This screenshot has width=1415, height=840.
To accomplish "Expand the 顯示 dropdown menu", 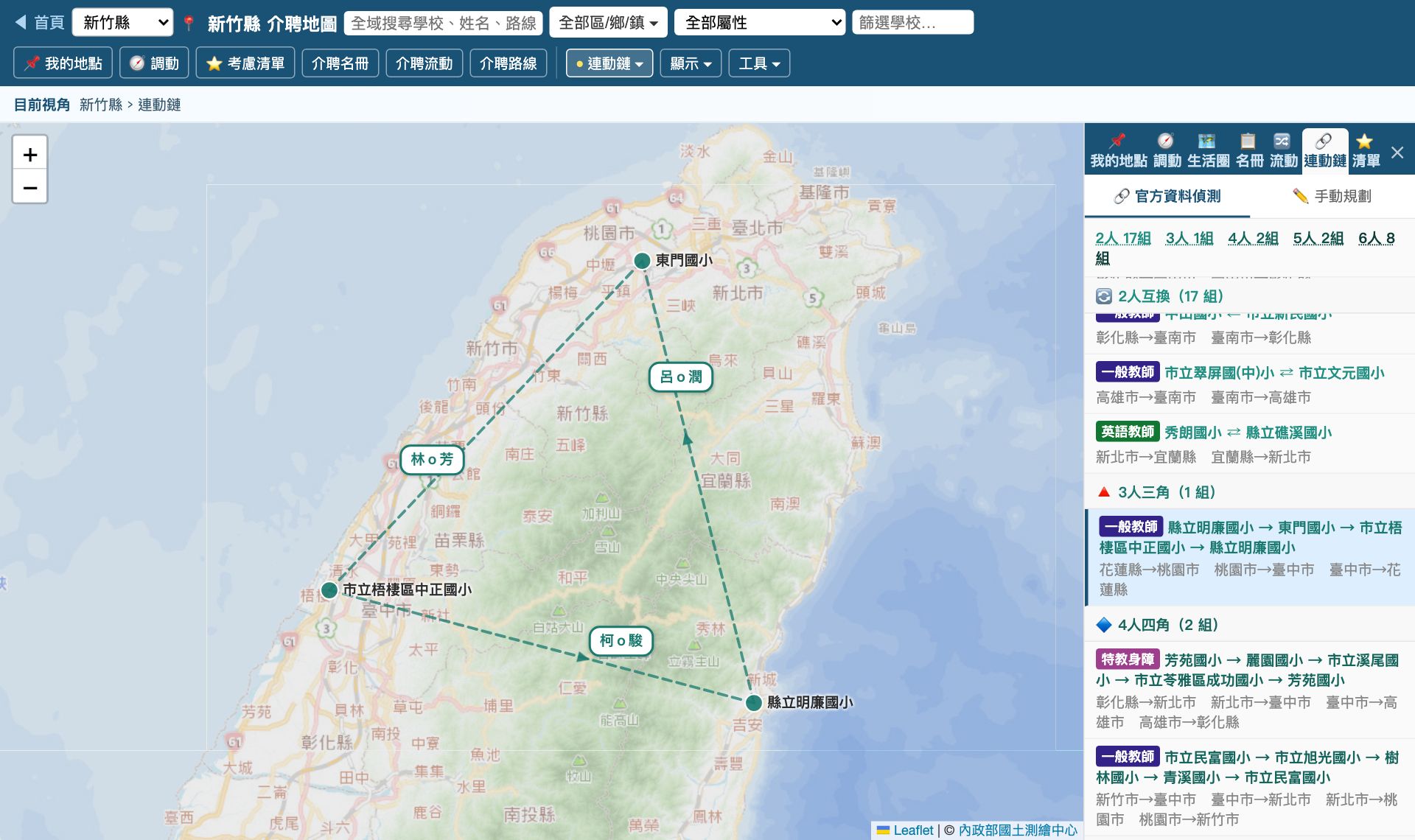I will (x=691, y=63).
